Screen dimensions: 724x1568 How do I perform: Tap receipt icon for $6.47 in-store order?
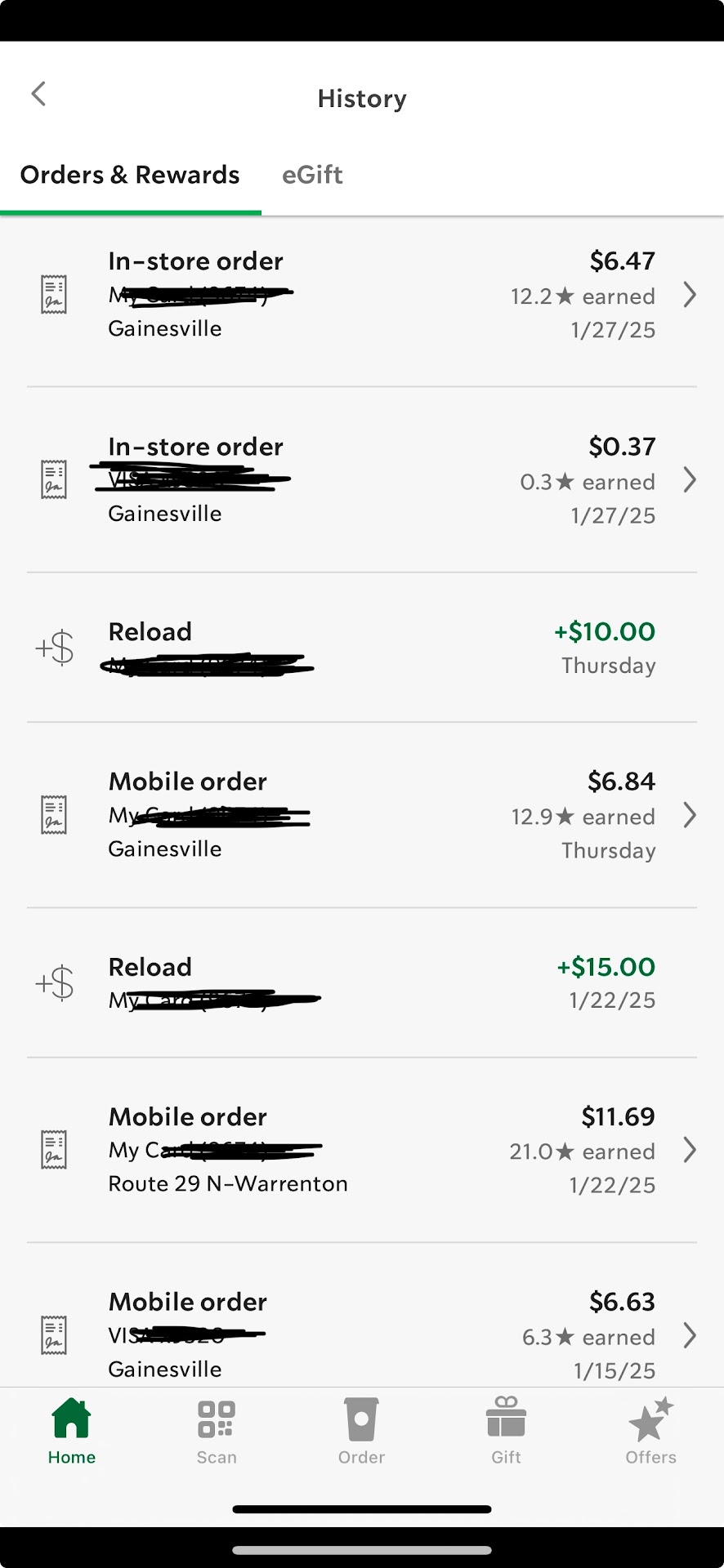click(x=54, y=295)
